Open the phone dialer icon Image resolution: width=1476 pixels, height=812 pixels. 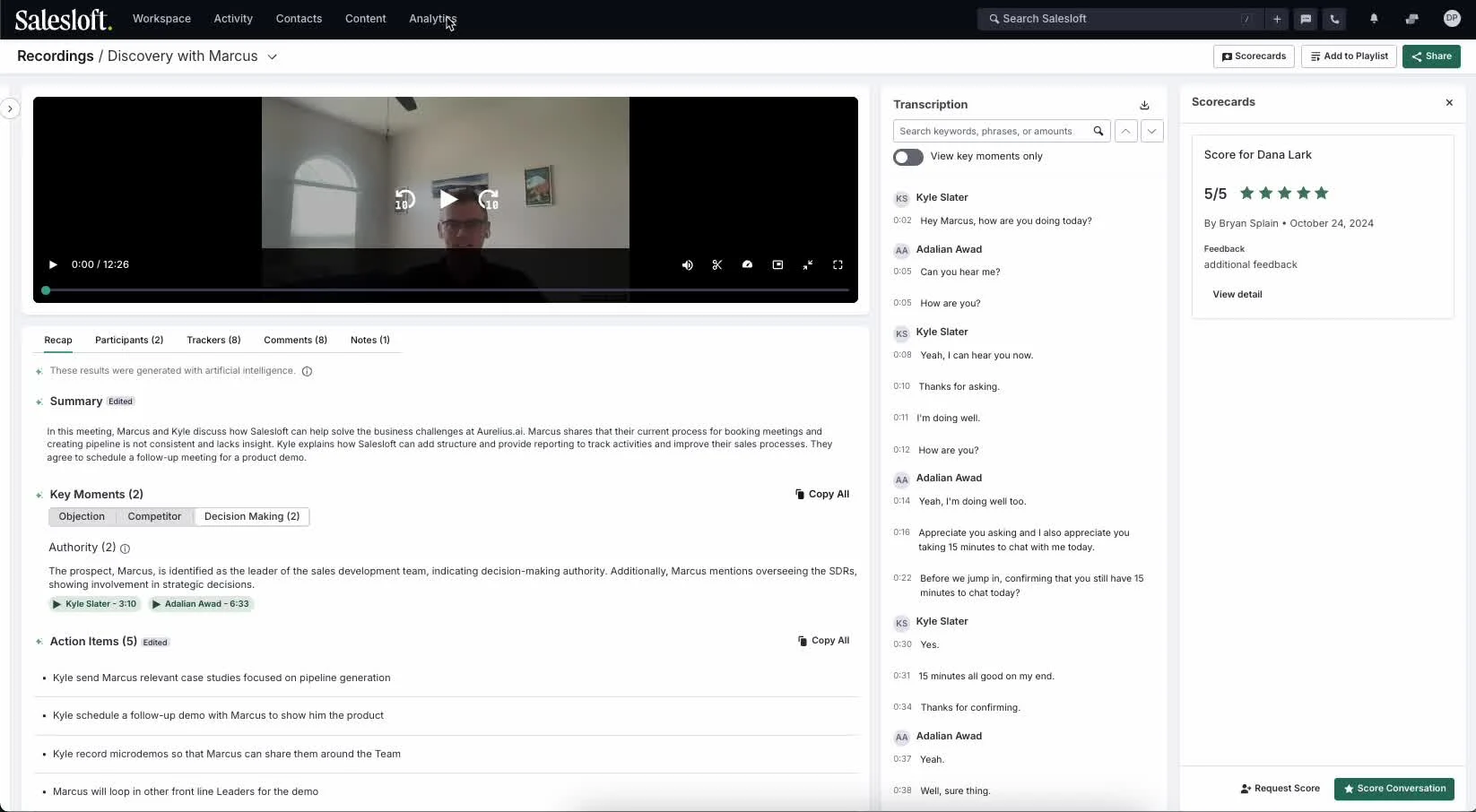click(1334, 19)
